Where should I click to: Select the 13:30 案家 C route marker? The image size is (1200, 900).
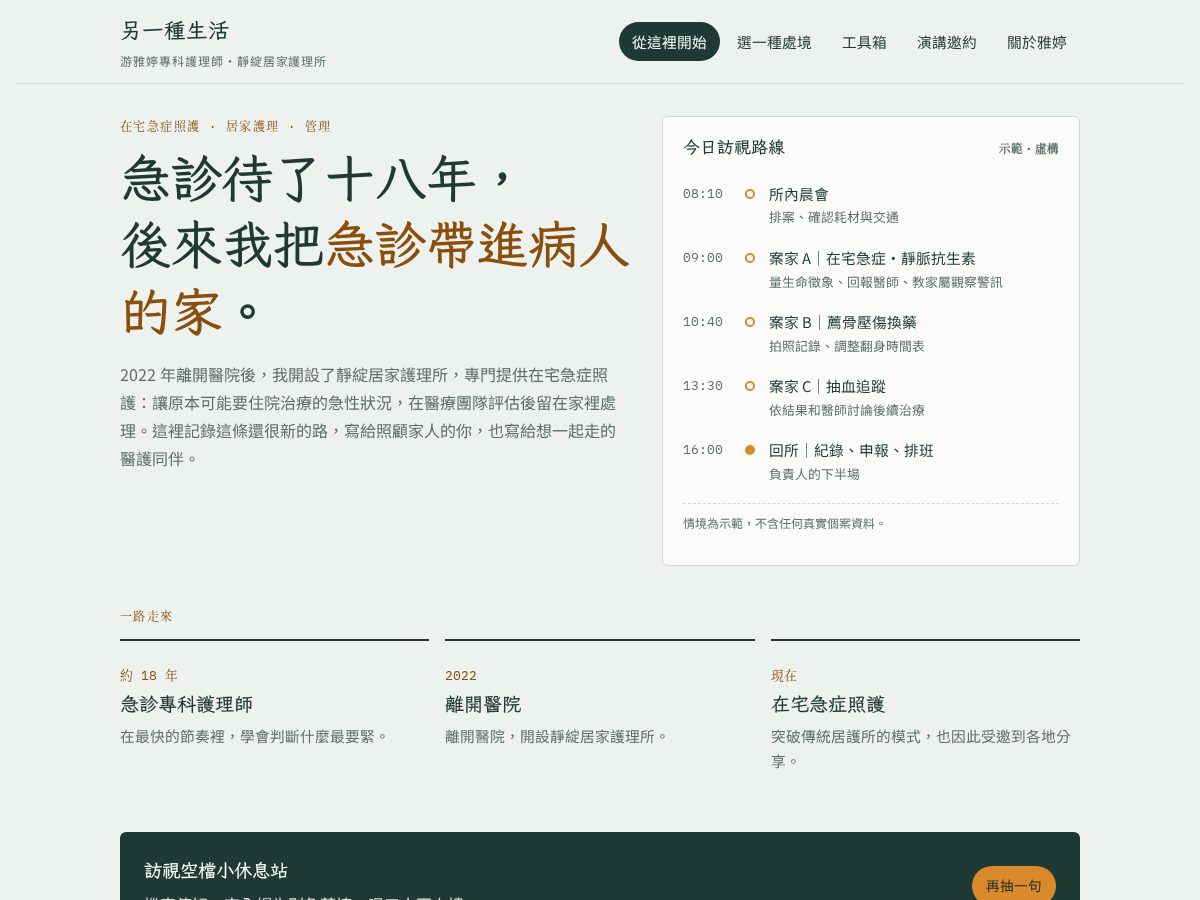tap(750, 386)
